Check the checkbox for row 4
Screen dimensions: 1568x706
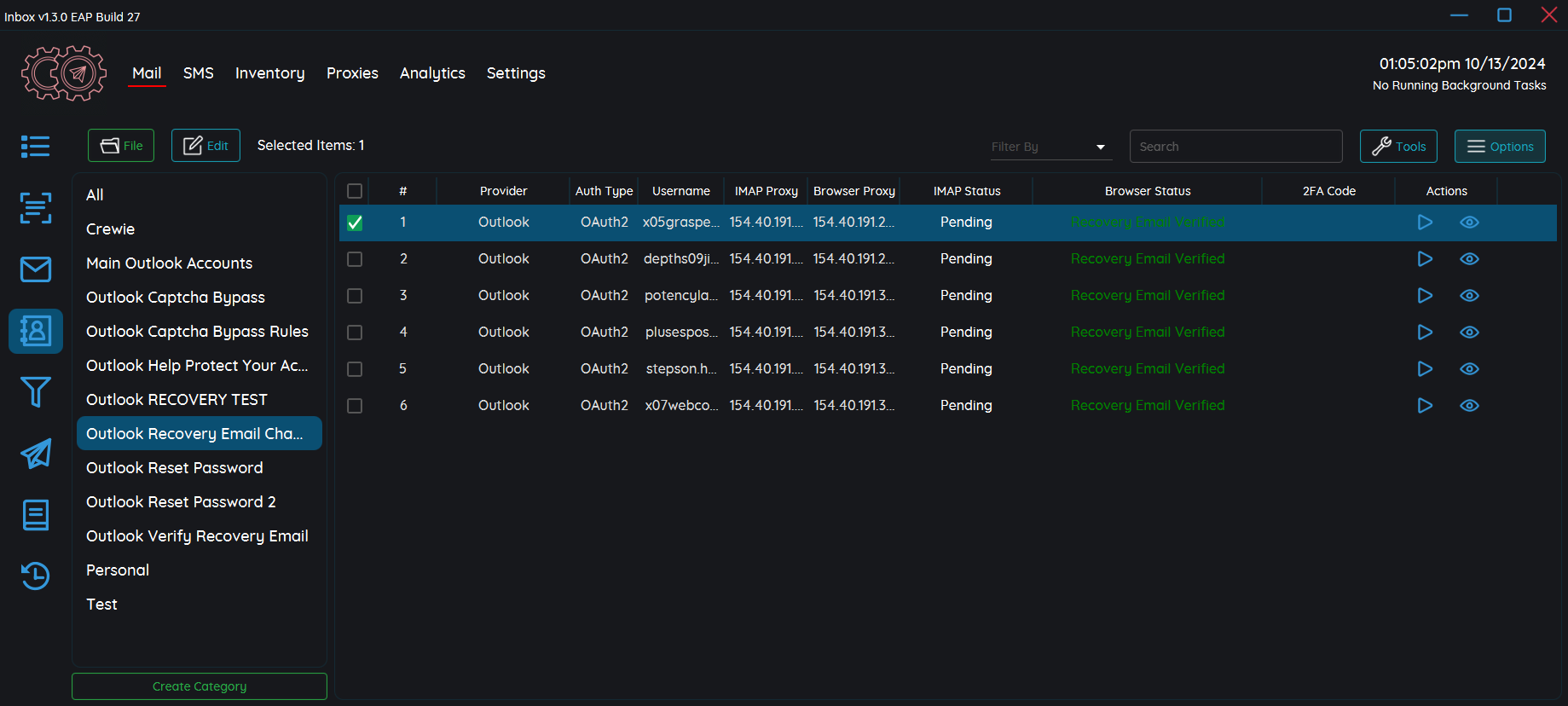click(x=355, y=333)
